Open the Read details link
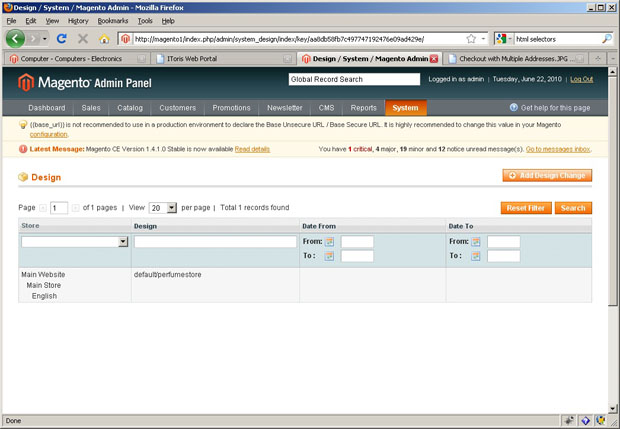This screenshot has width=620, height=429. 252,149
